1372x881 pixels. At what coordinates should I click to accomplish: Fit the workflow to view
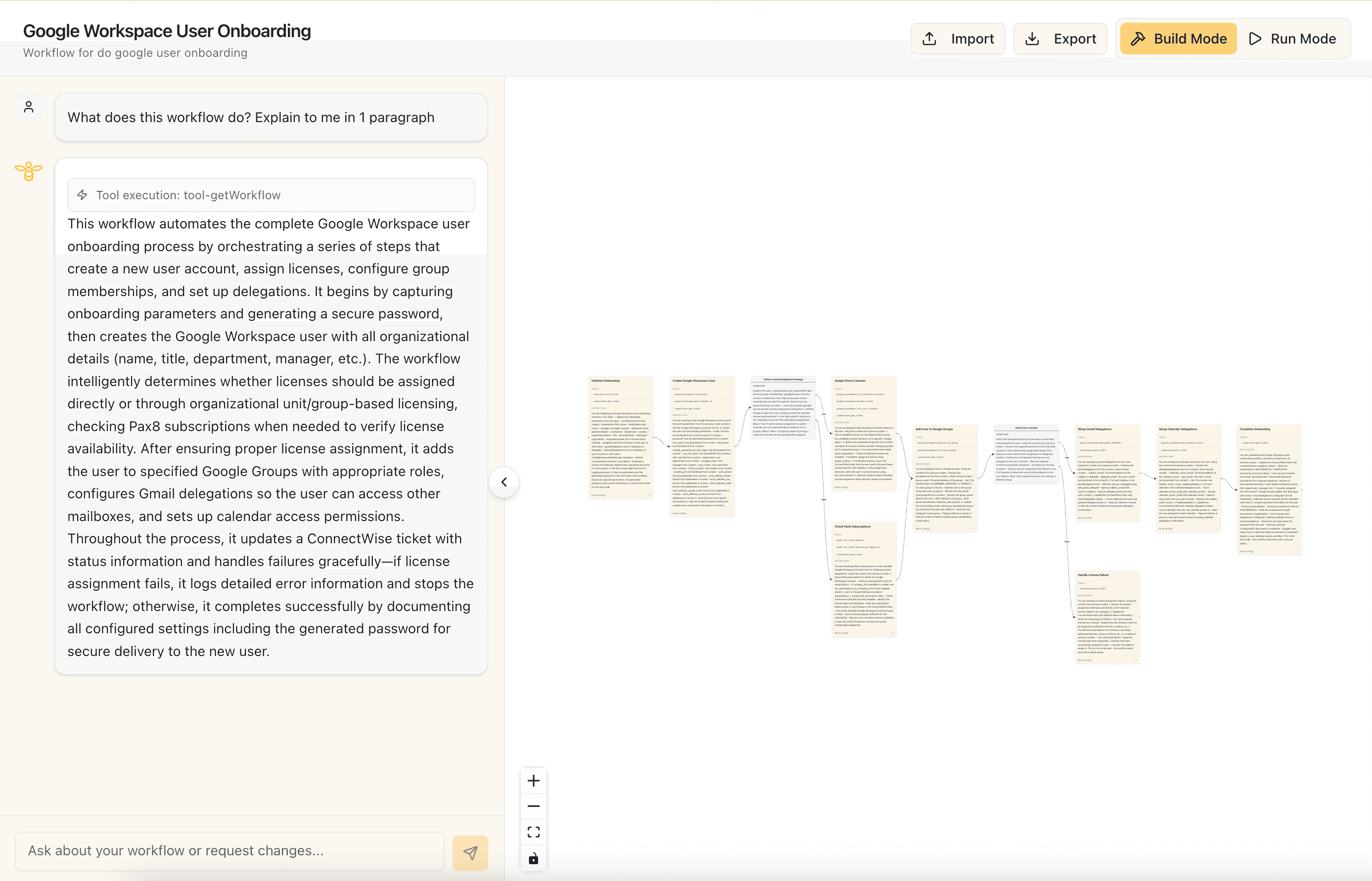click(533, 832)
